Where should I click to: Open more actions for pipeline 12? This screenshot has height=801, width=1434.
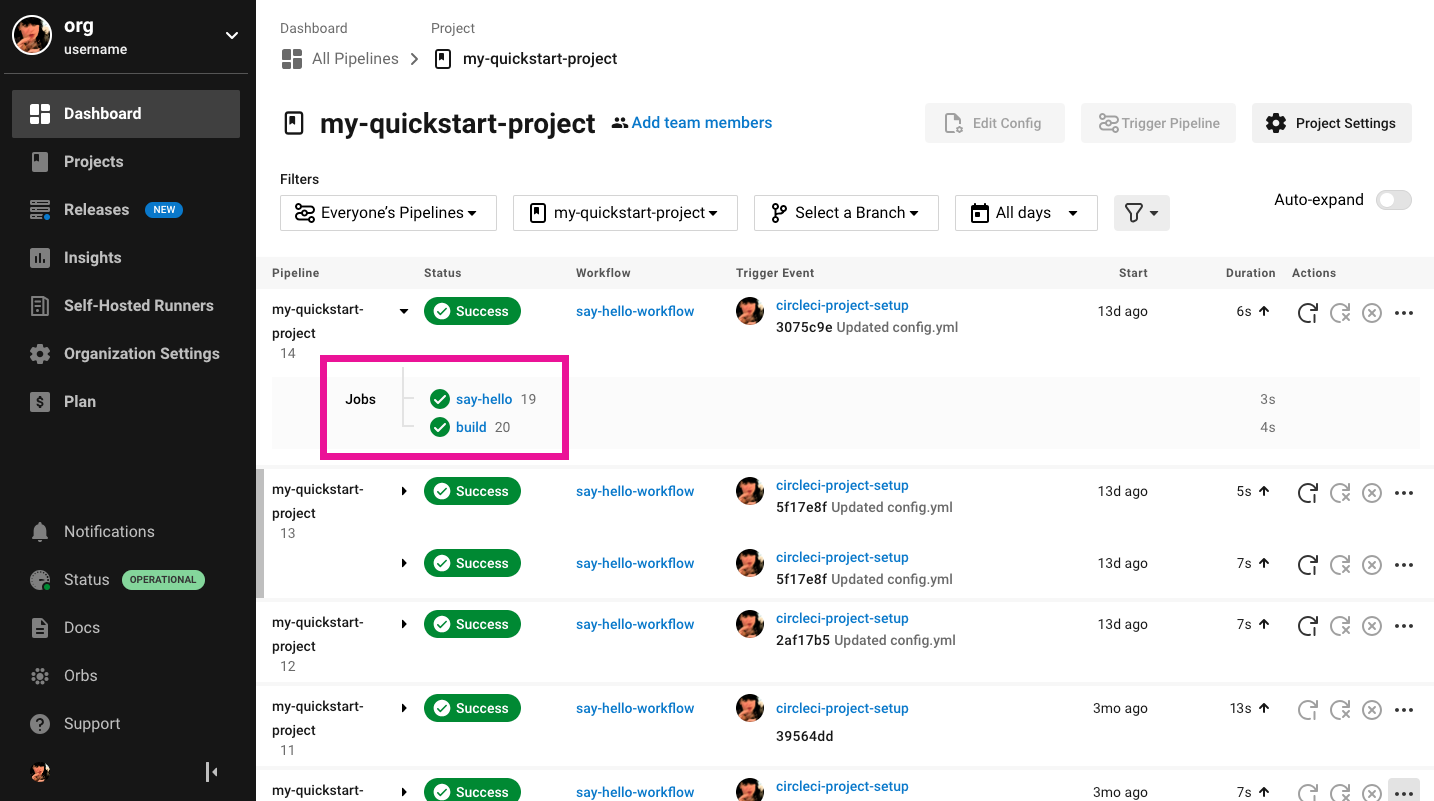tap(1404, 626)
